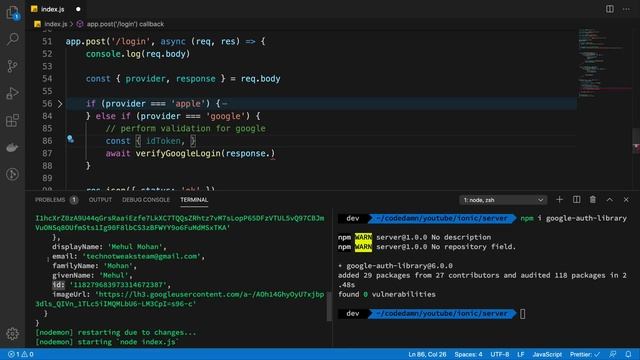Click 'idToken' on line 86
Image resolution: width=640 pixels, height=360 pixels.
[x=163, y=141]
